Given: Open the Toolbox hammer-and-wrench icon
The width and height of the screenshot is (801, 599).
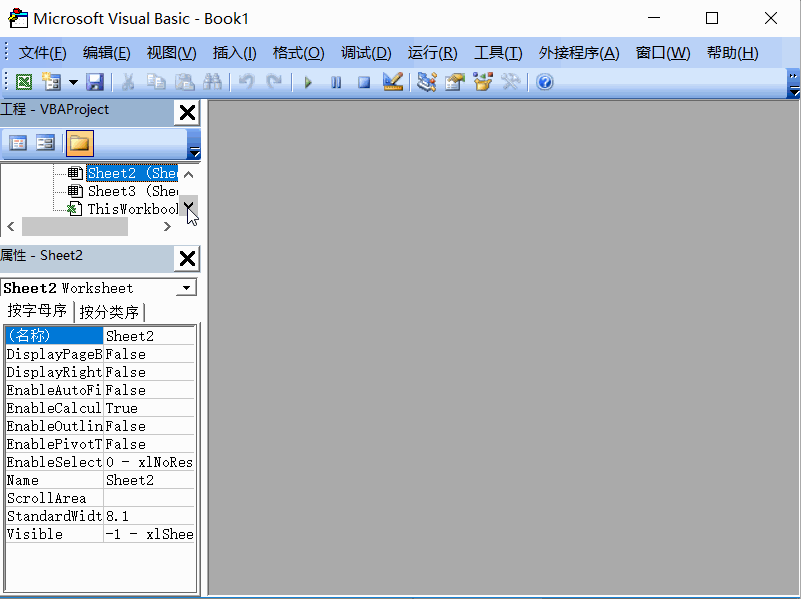Looking at the screenshot, I should pos(511,82).
